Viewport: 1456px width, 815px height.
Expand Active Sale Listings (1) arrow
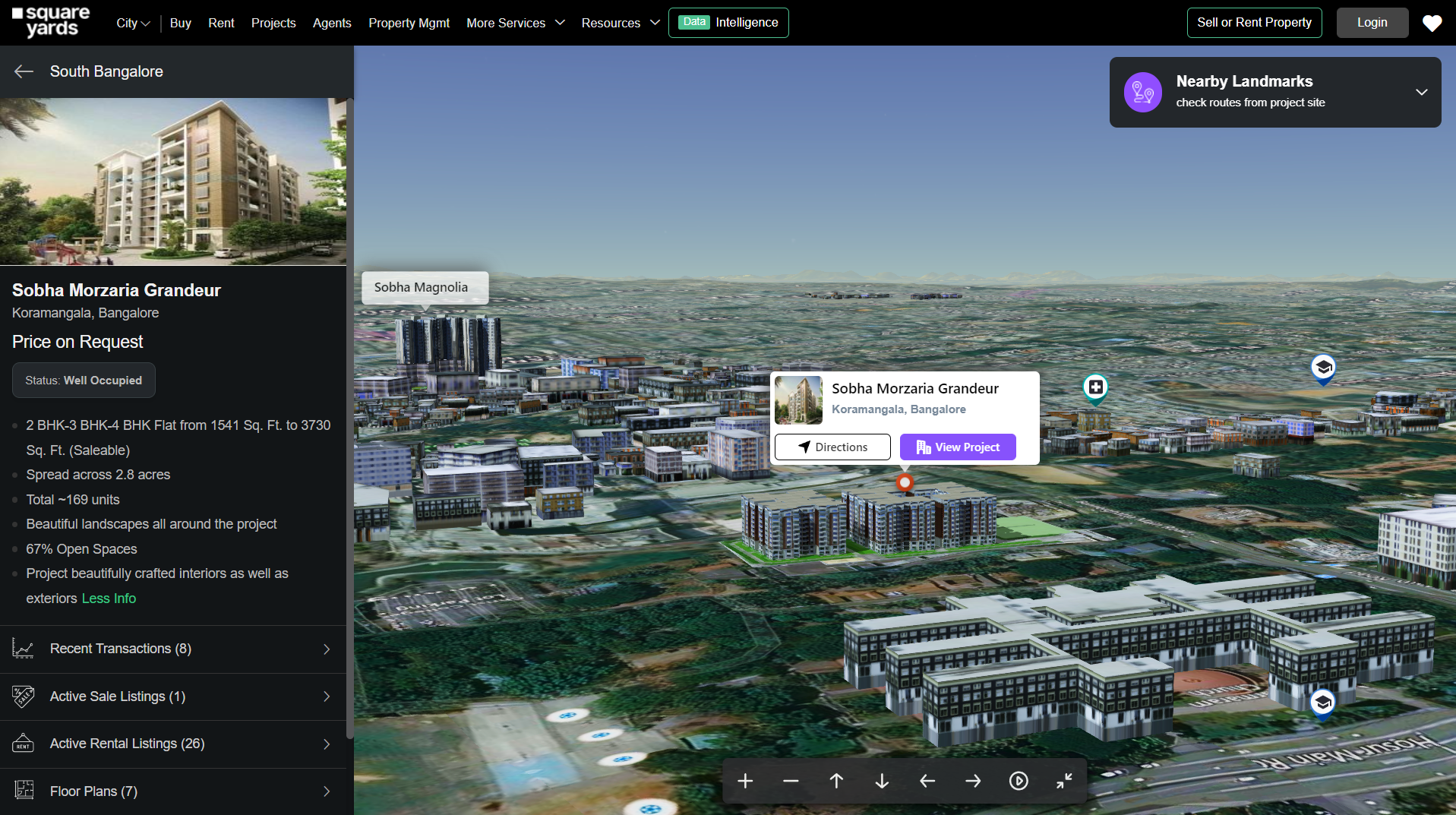pyautogui.click(x=327, y=697)
